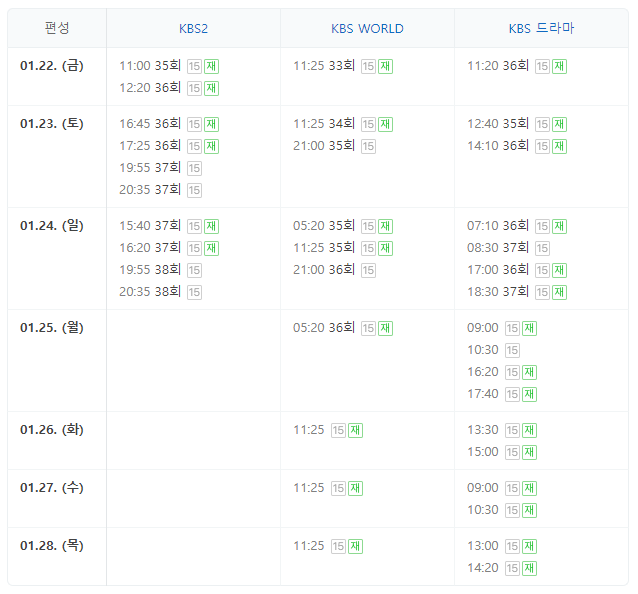Click the KBS 드라마 13:30 time

483,430
